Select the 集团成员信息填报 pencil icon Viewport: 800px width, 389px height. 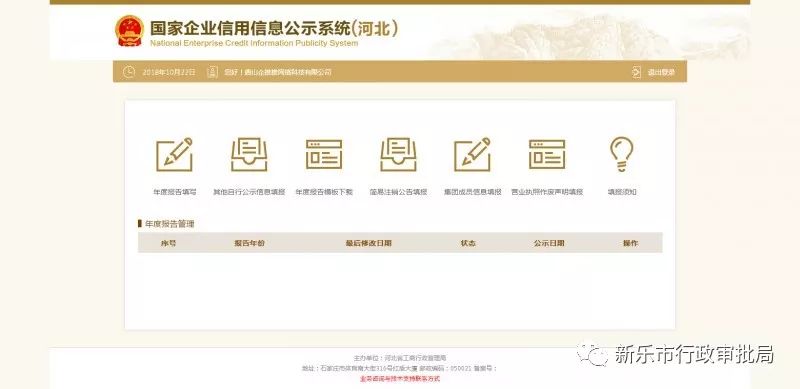tap(472, 154)
